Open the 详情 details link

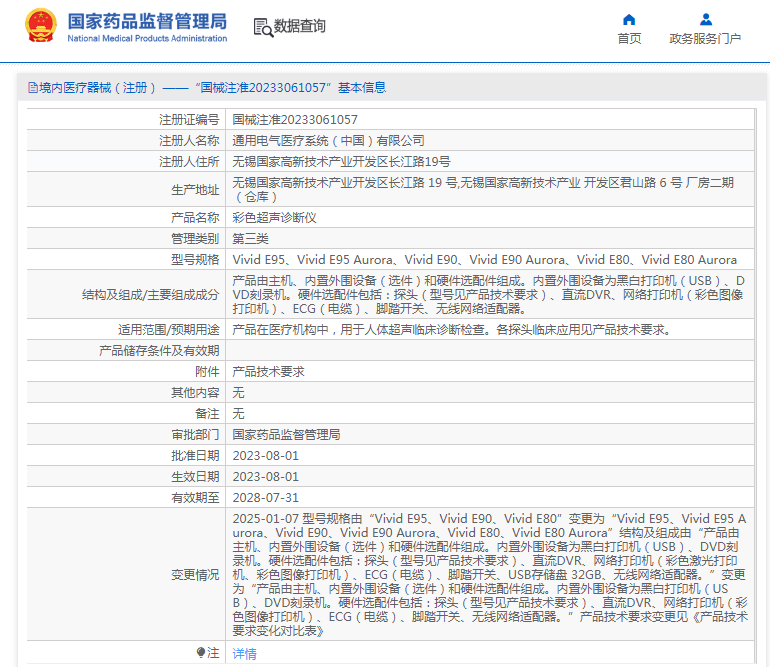244,654
